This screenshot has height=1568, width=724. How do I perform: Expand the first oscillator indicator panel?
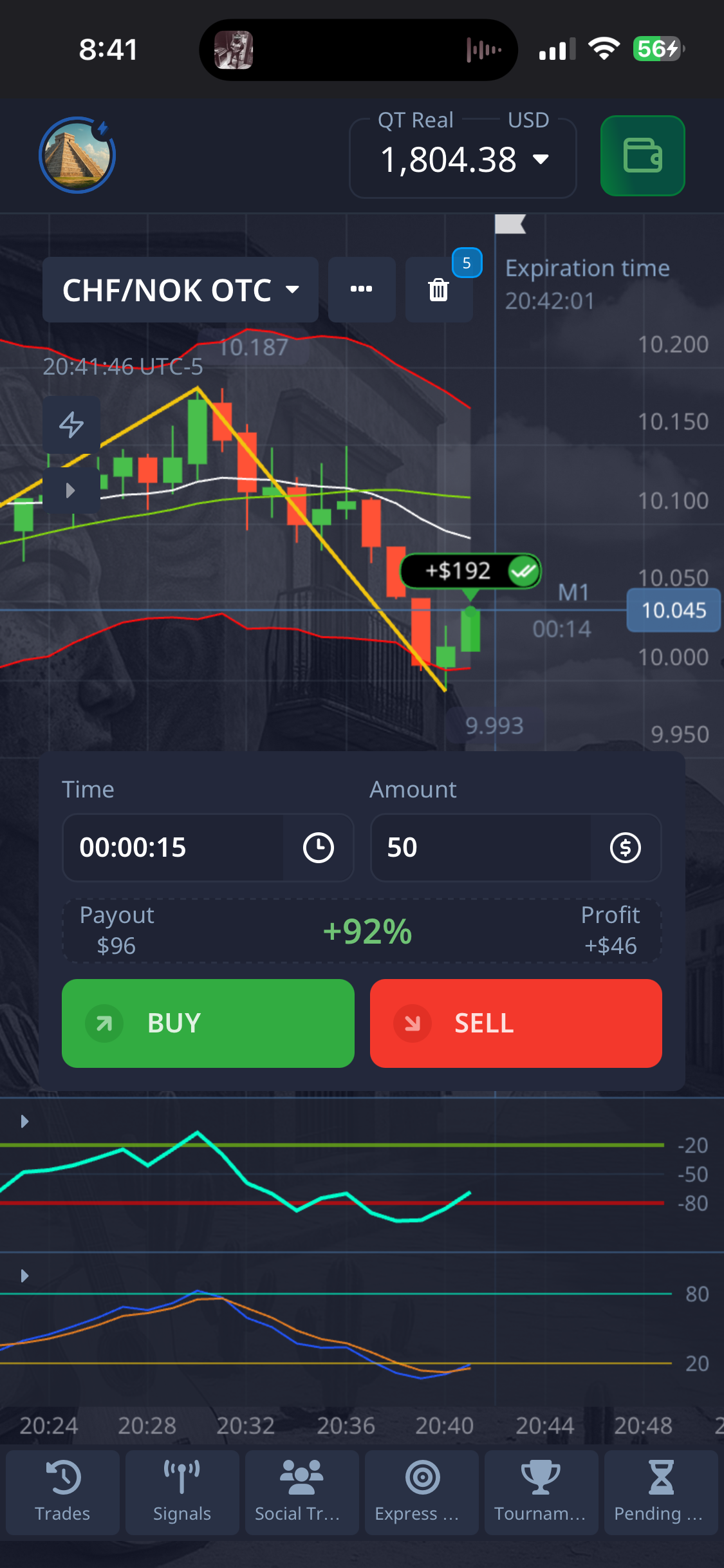pos(24,1121)
